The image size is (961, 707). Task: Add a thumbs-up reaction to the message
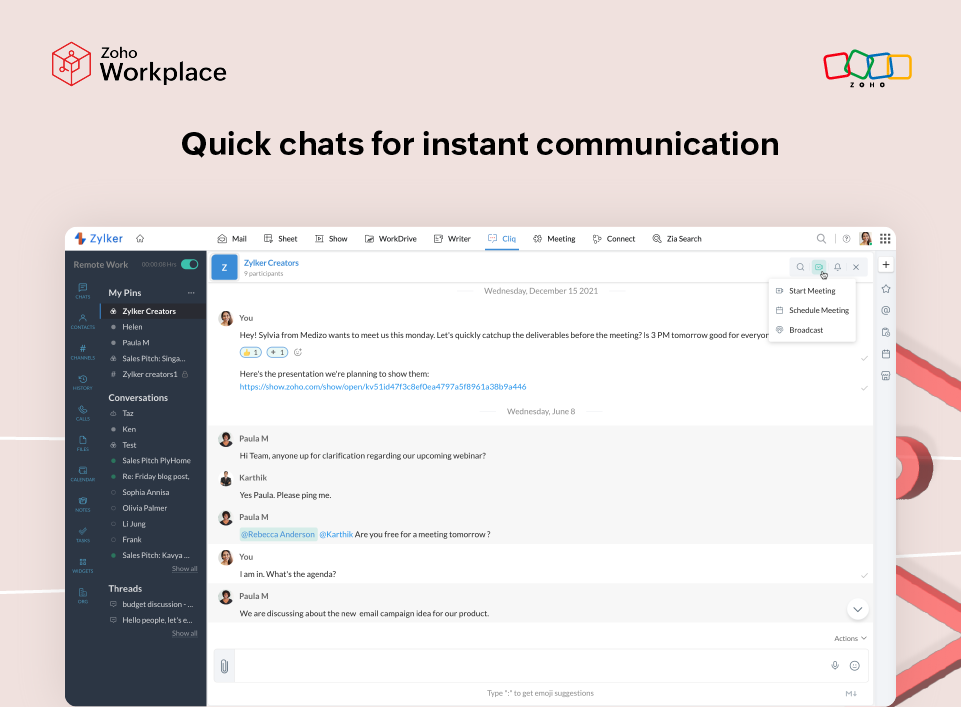[249, 351]
